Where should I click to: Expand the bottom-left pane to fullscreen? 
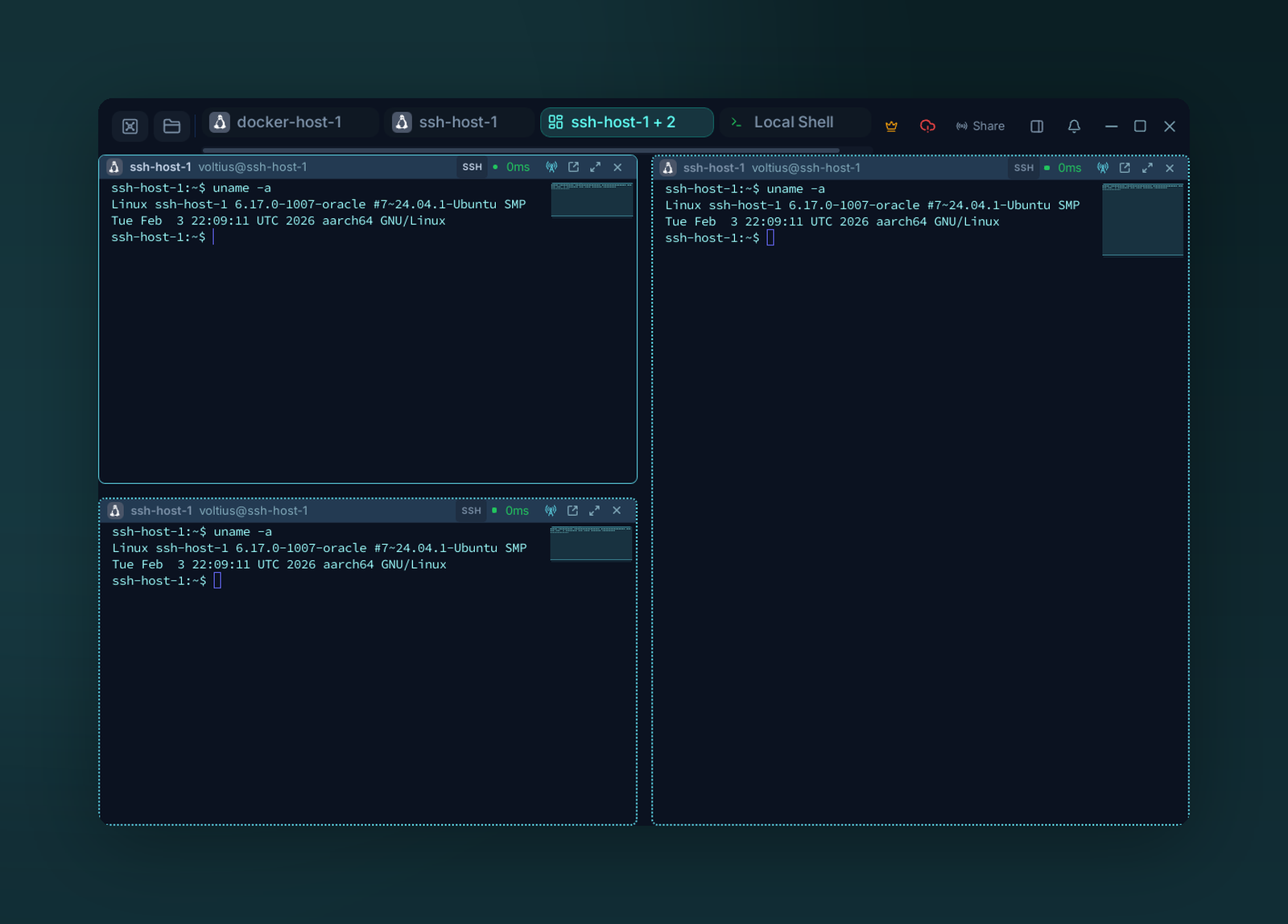pyautogui.click(x=594, y=511)
